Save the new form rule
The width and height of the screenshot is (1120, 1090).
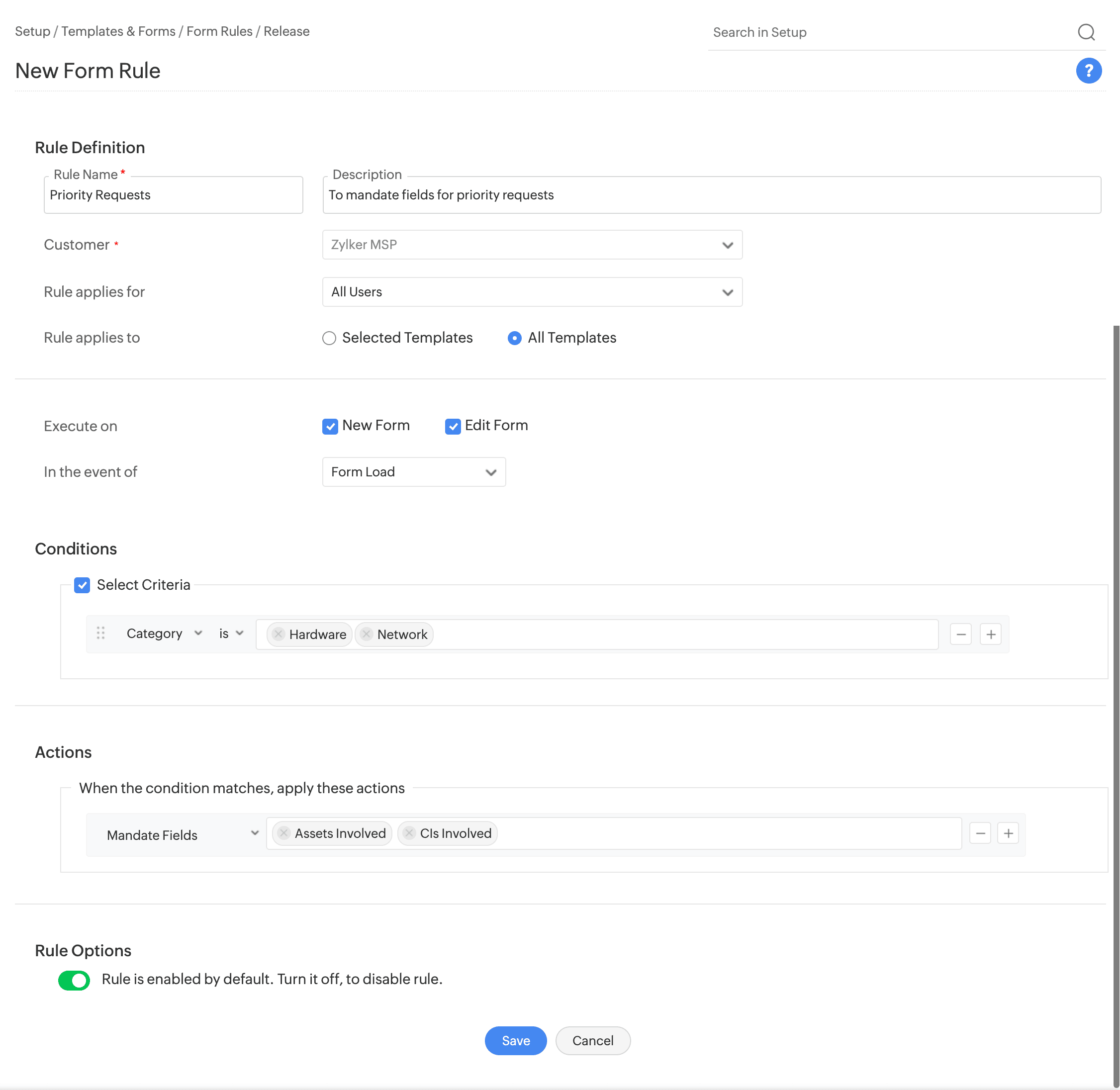515,1040
